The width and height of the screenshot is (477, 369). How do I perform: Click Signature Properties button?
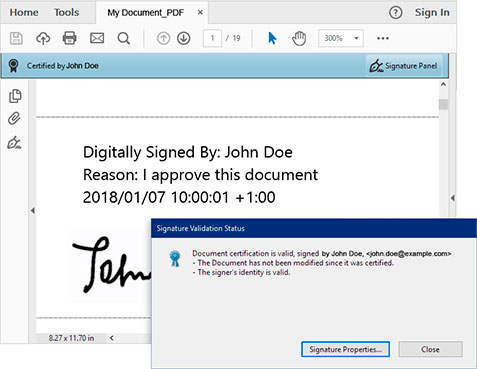point(345,349)
